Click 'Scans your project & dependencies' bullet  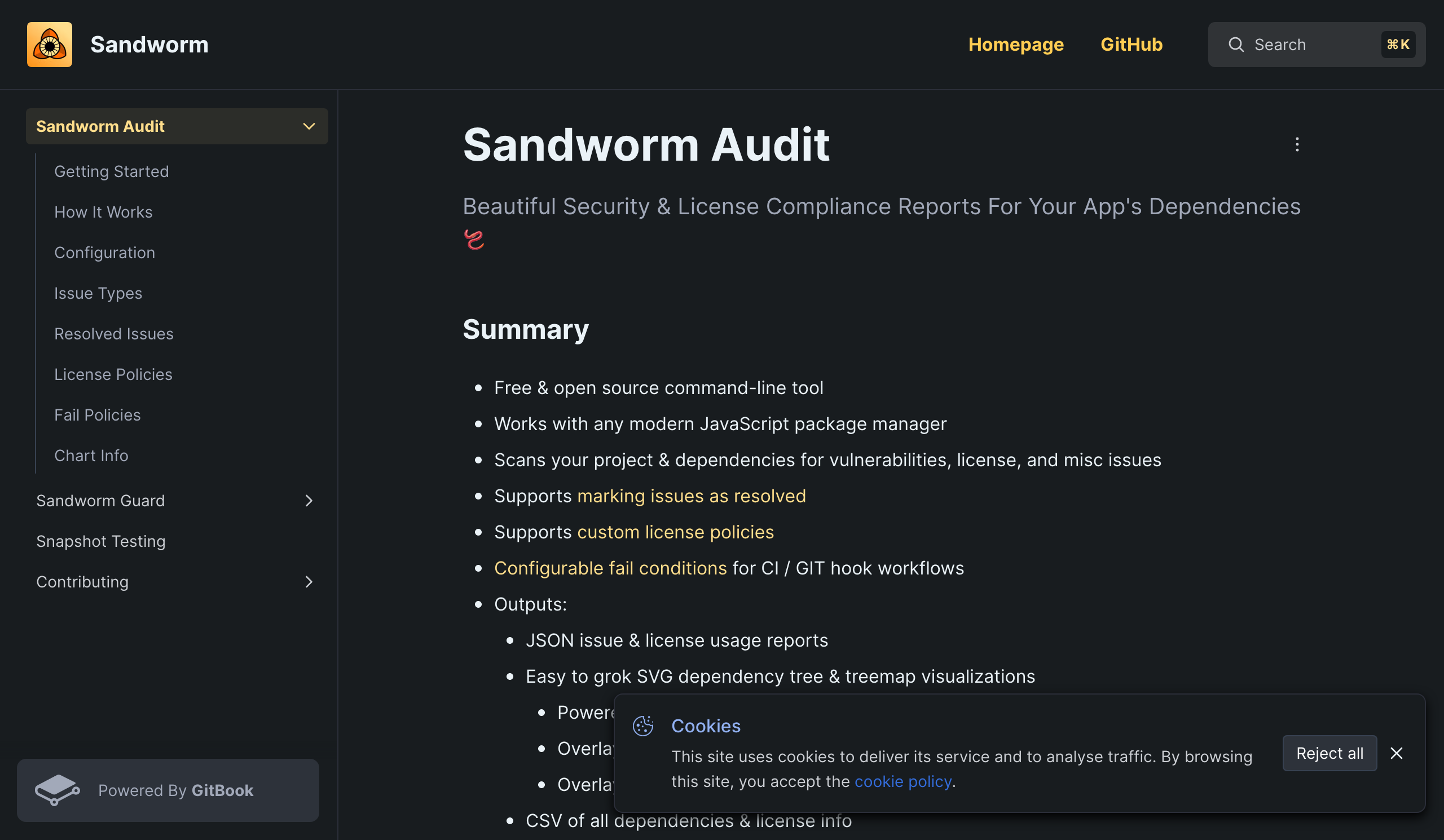(827, 461)
